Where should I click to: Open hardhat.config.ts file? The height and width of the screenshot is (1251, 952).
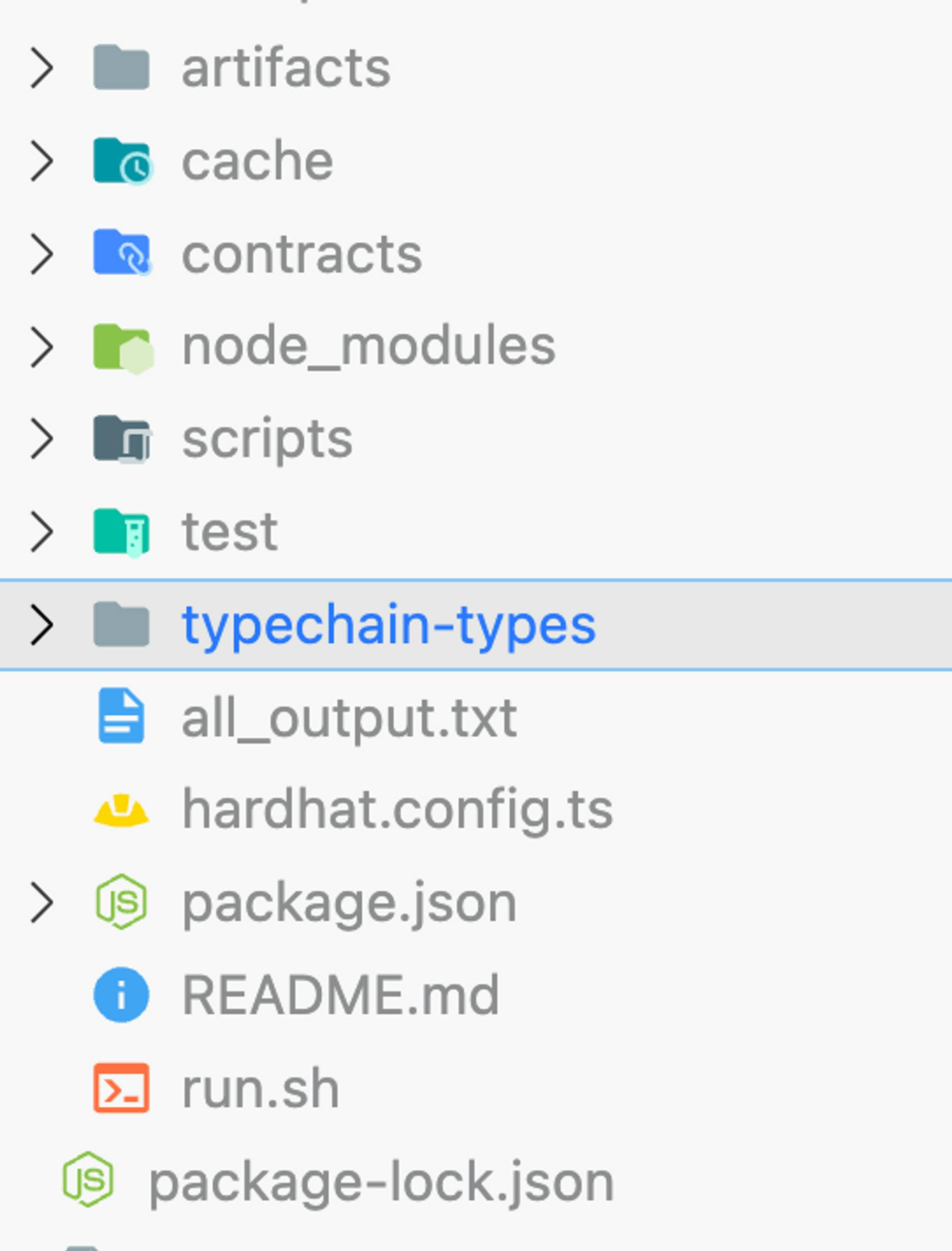click(x=397, y=810)
